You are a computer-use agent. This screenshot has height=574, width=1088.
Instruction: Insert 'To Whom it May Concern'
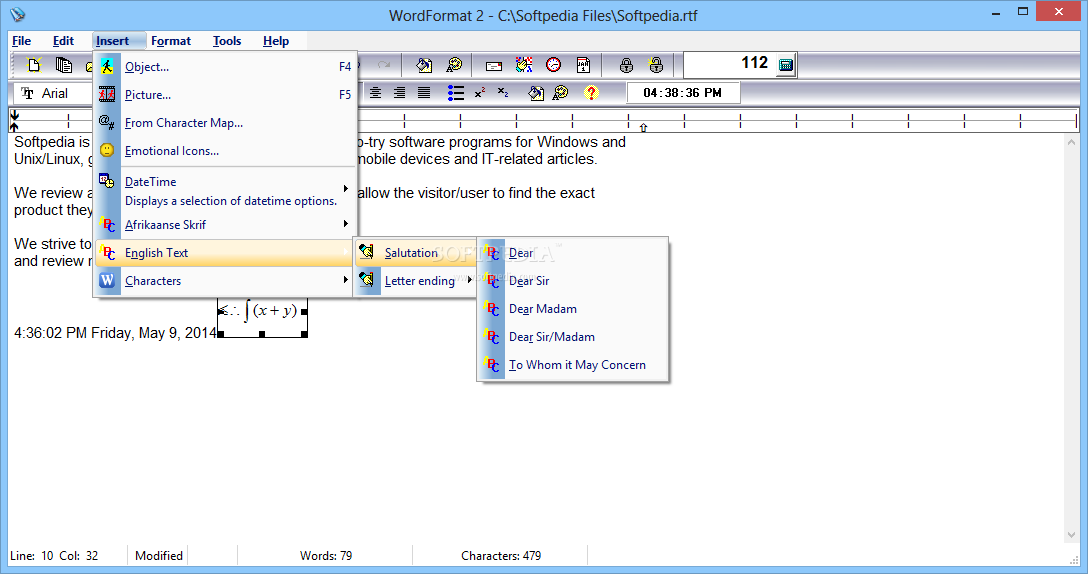coord(573,364)
